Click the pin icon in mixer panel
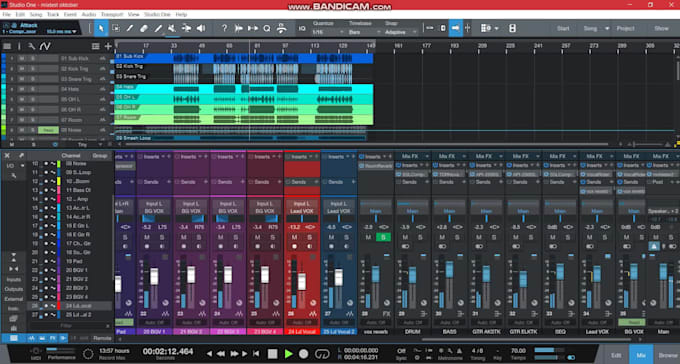The image size is (680, 364). 21,155
